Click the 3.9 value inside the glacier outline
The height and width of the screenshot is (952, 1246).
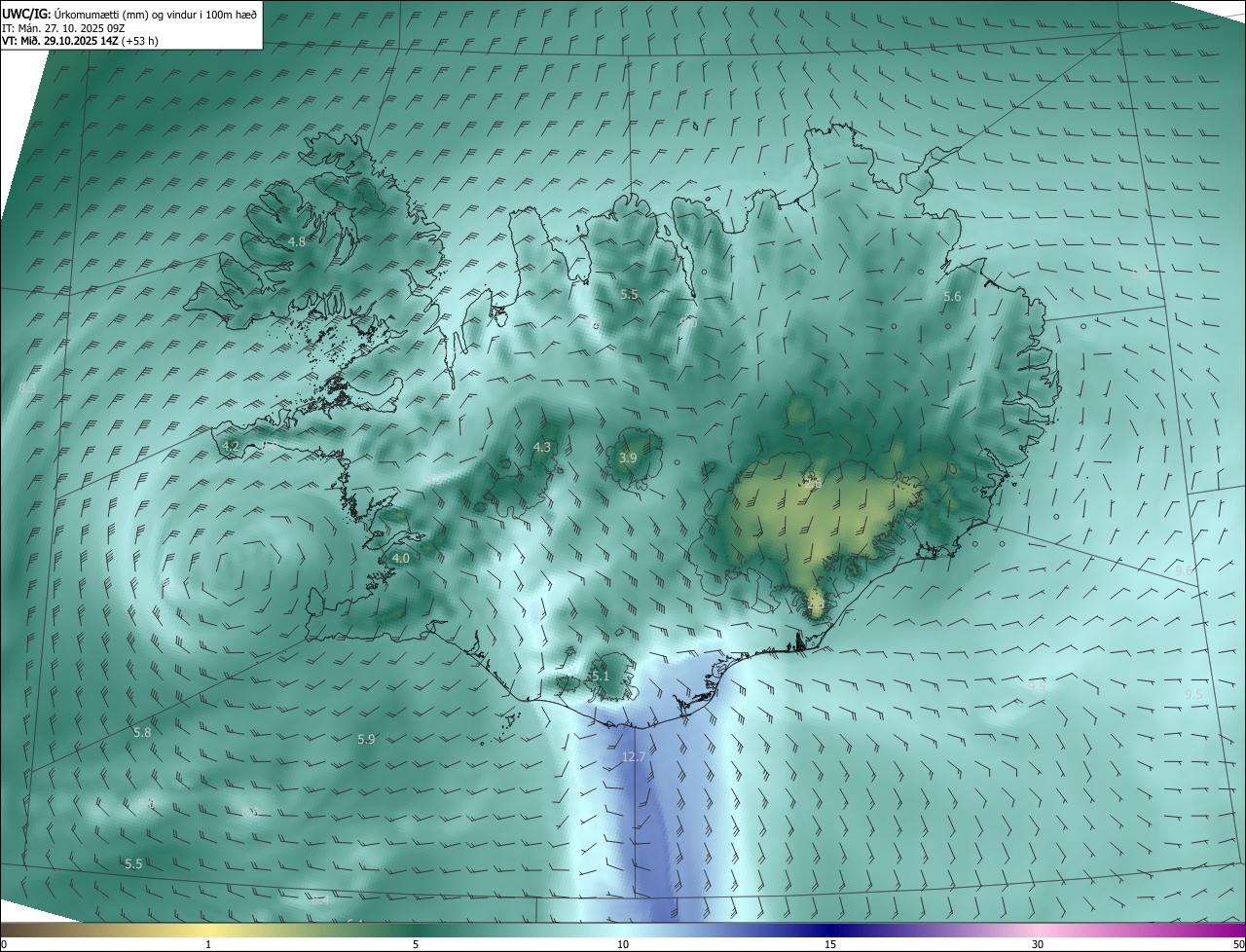(628, 458)
